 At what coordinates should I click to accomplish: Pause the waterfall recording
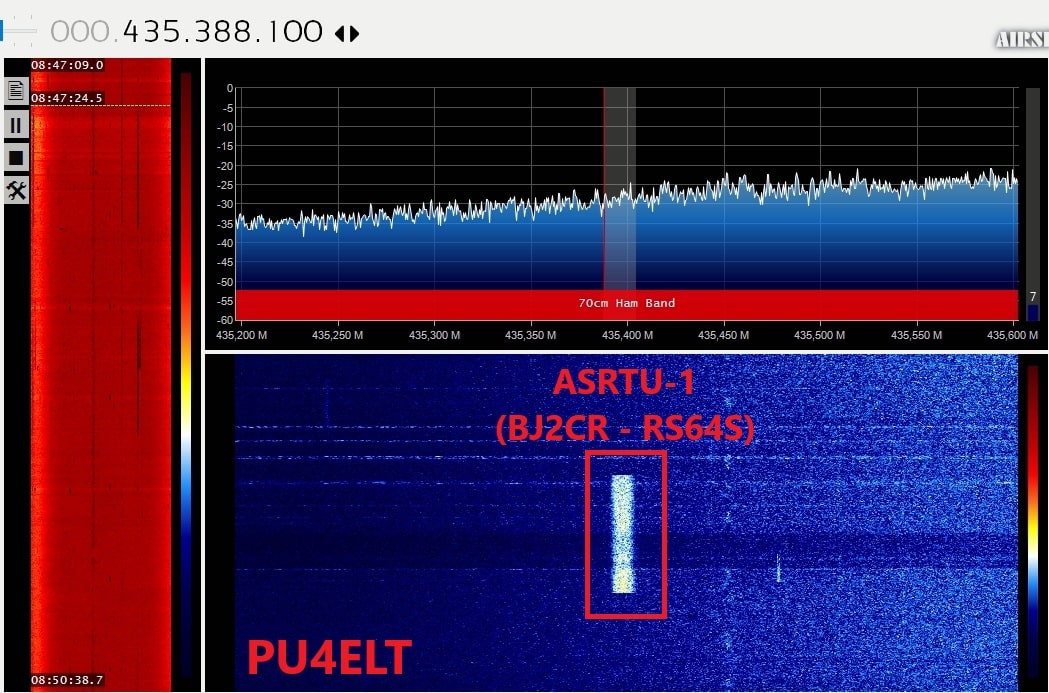pos(16,124)
